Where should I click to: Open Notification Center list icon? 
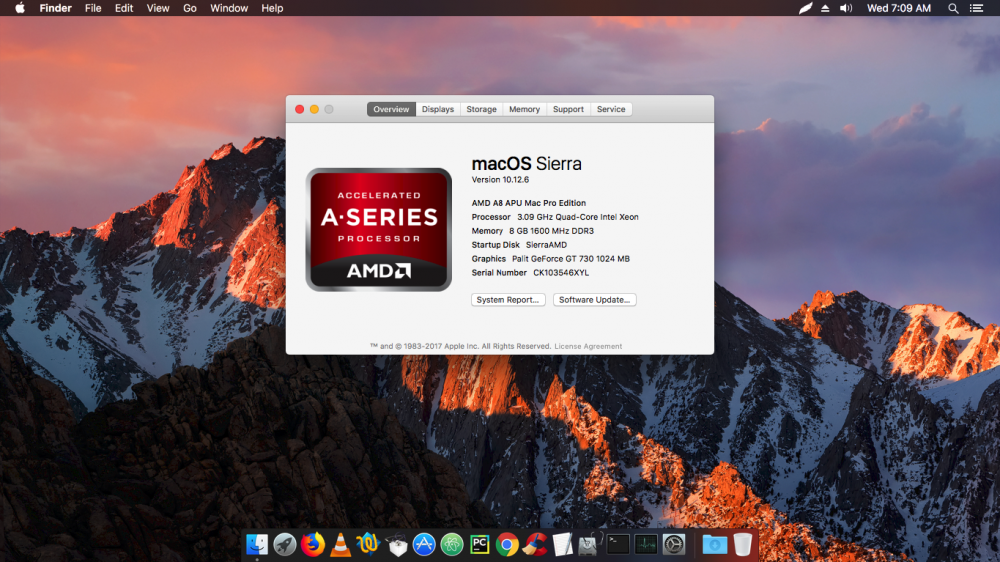click(976, 8)
